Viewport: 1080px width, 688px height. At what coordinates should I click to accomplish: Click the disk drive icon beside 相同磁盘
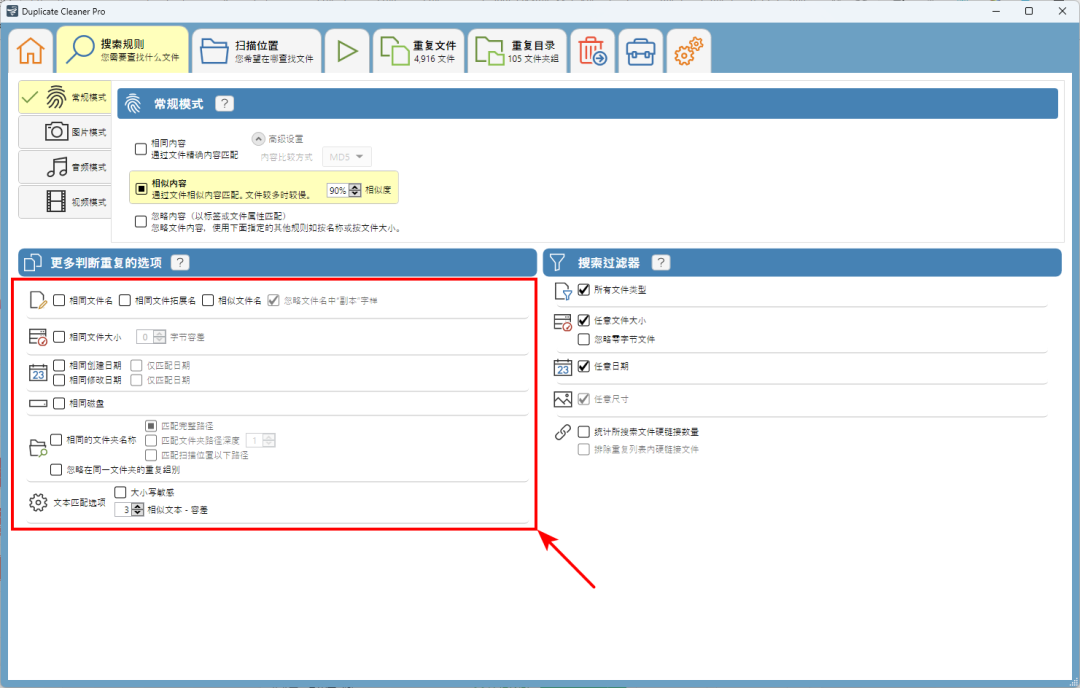pyautogui.click(x=38, y=404)
